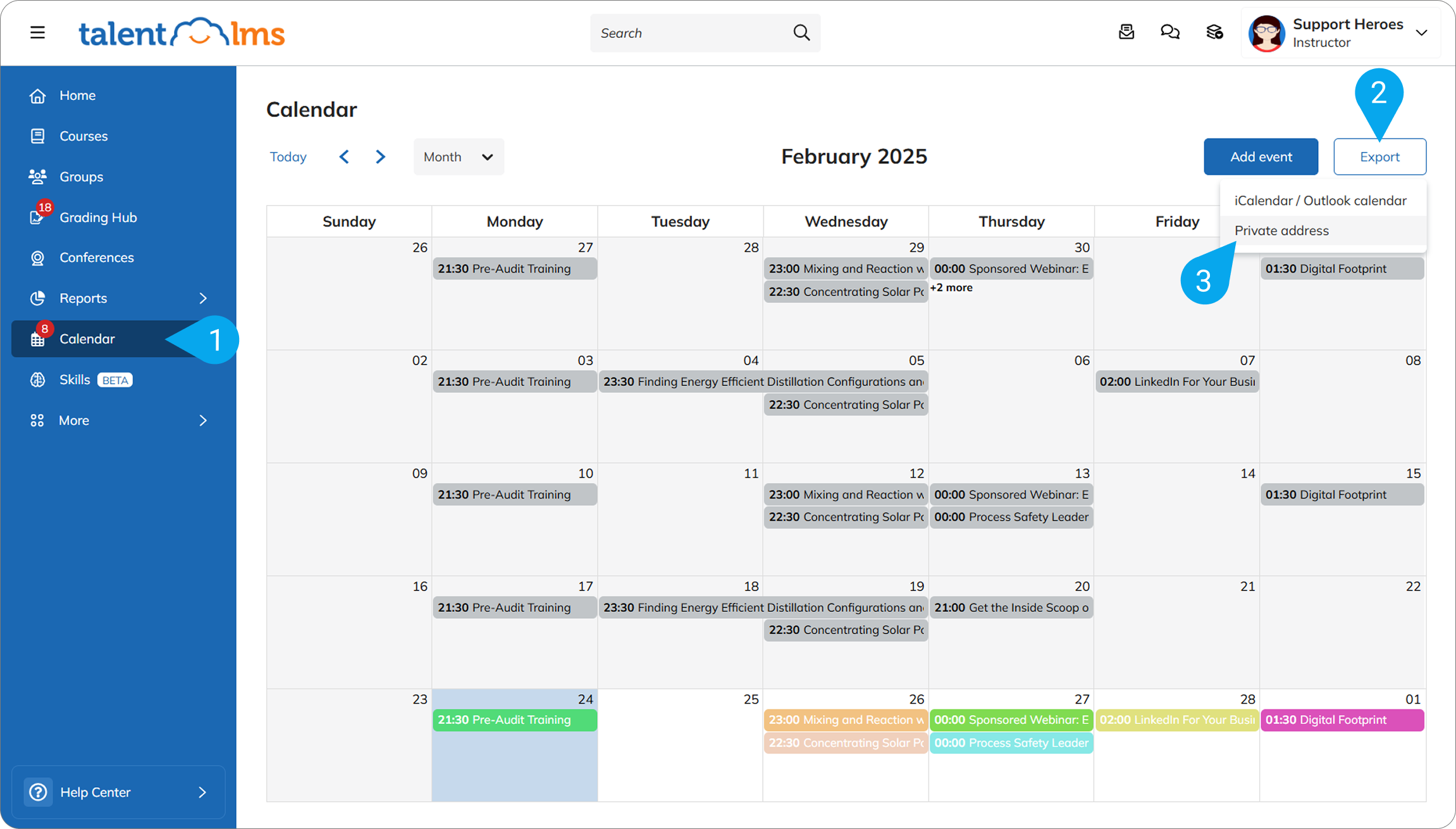This screenshot has width=1456, height=829.
Task: Click the Export button
Action: (x=1379, y=157)
